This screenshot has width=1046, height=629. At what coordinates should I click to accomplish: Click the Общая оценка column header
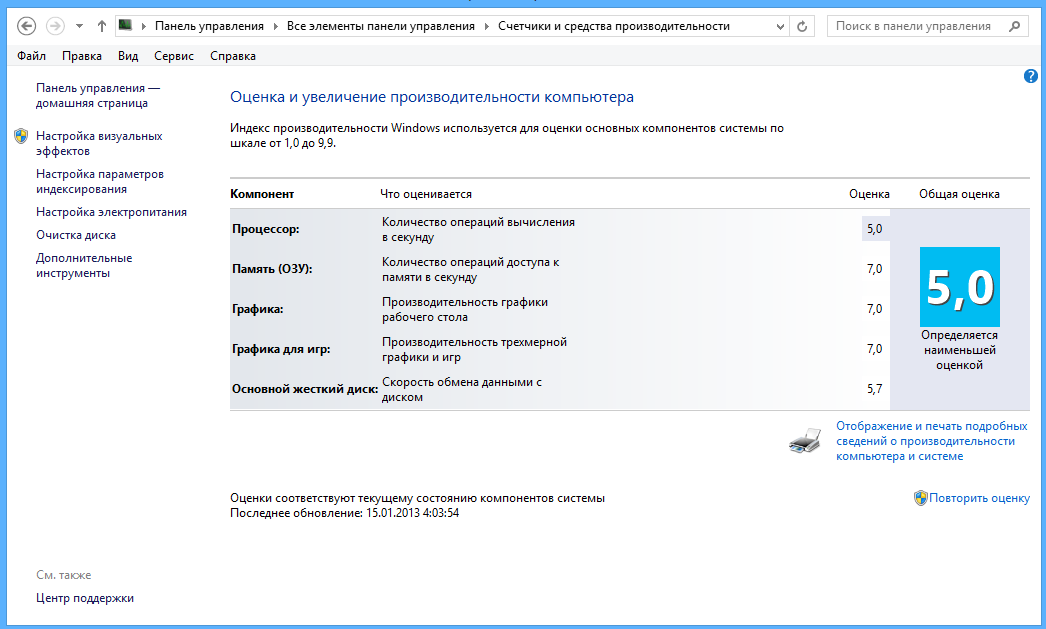coord(959,194)
